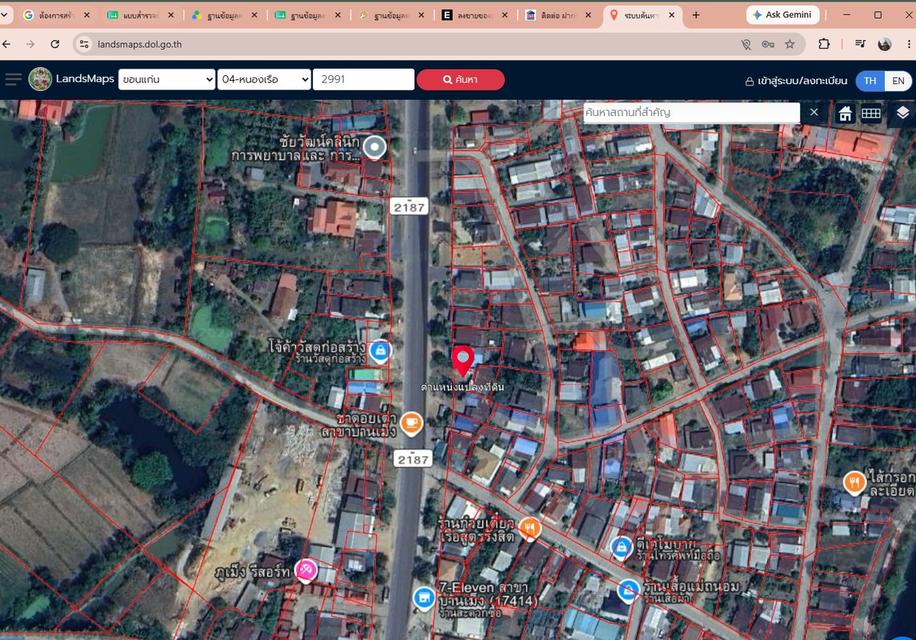Switch language to EN
916x640 pixels.
(898, 81)
